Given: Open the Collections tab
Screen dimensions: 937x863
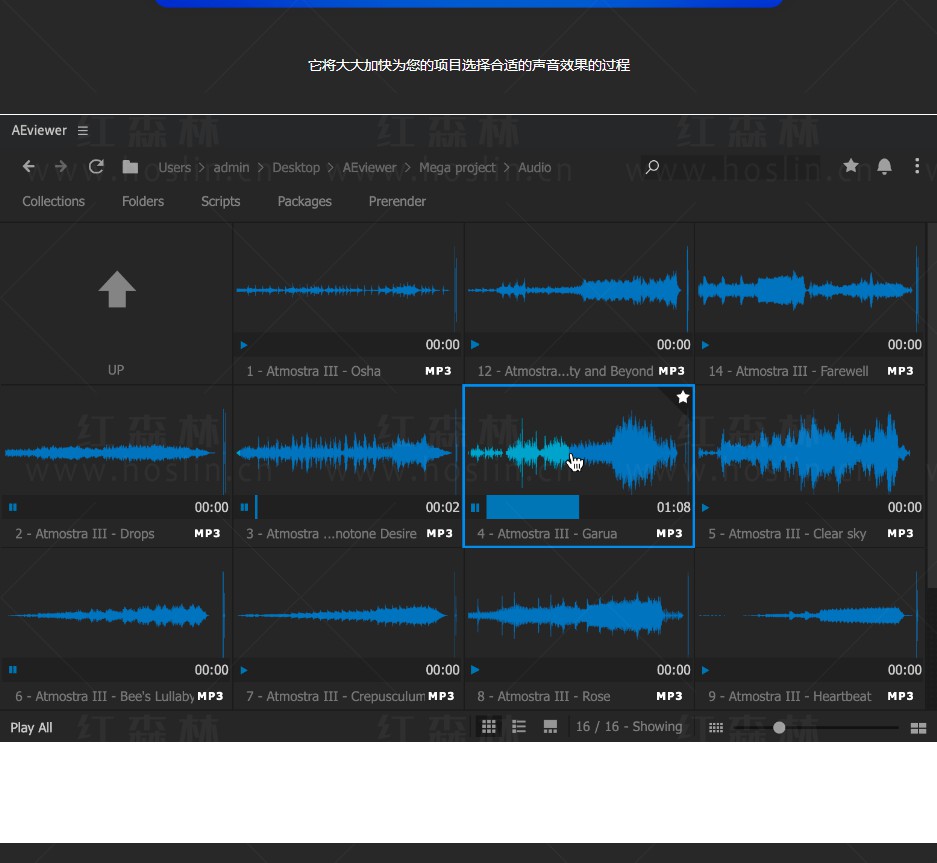Looking at the screenshot, I should point(54,201).
